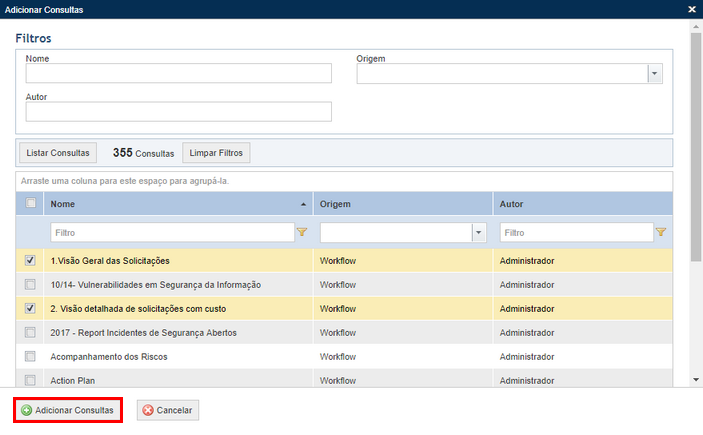Image resolution: width=703 pixels, height=435 pixels.
Task: Check the 10/14- Vulnerabilidades row checkbox
Action: click(x=30, y=284)
